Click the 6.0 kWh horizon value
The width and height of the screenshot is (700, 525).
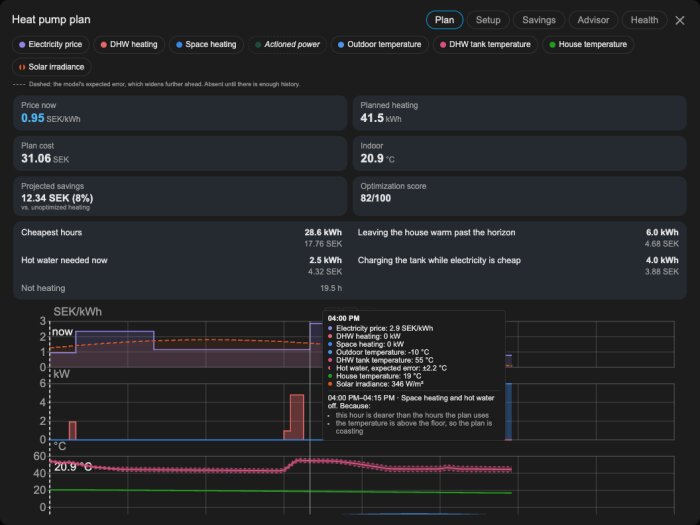click(x=662, y=233)
